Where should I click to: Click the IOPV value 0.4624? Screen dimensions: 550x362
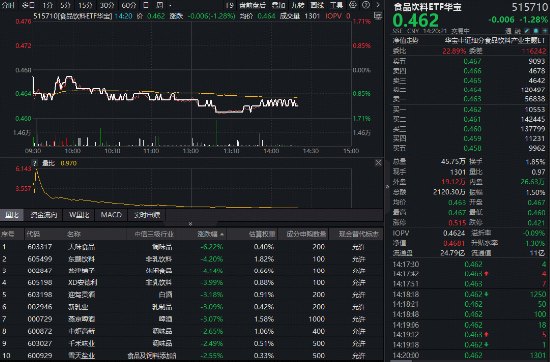tap(454, 233)
